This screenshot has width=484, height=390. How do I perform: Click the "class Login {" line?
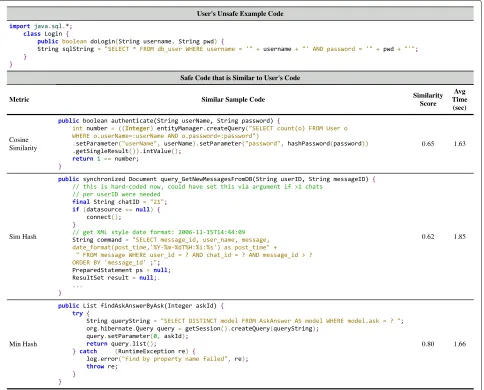(46, 34)
